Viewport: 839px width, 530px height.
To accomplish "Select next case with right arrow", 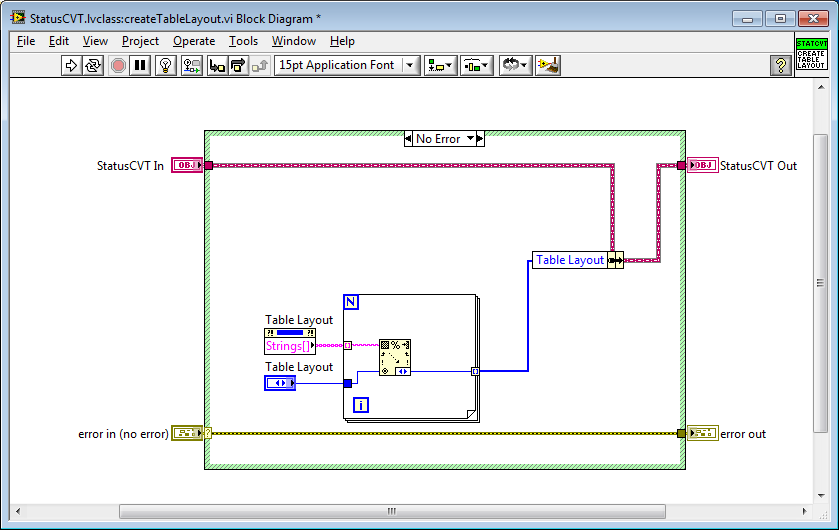I will 480,139.
